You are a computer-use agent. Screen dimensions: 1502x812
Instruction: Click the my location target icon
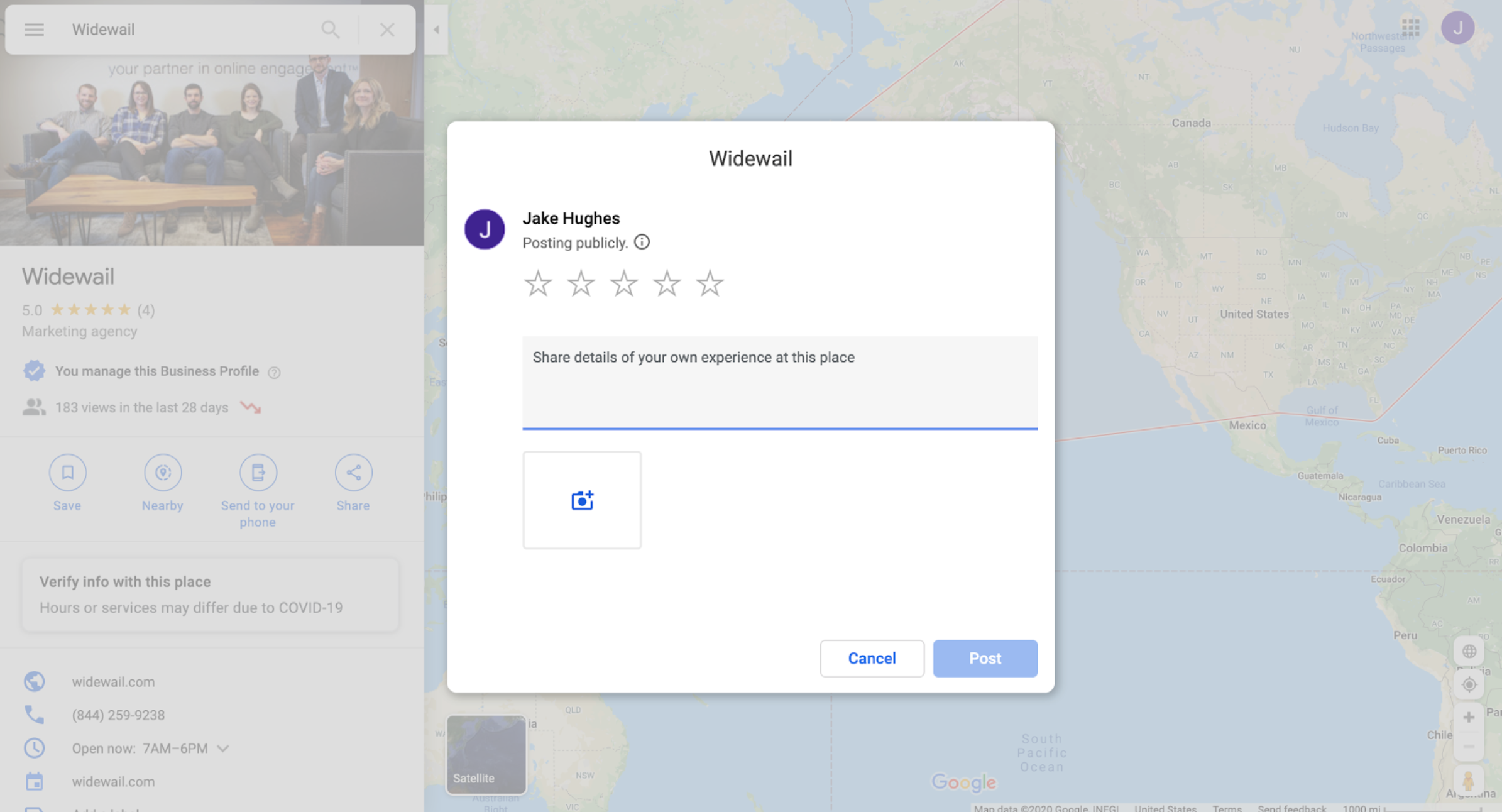click(1469, 684)
